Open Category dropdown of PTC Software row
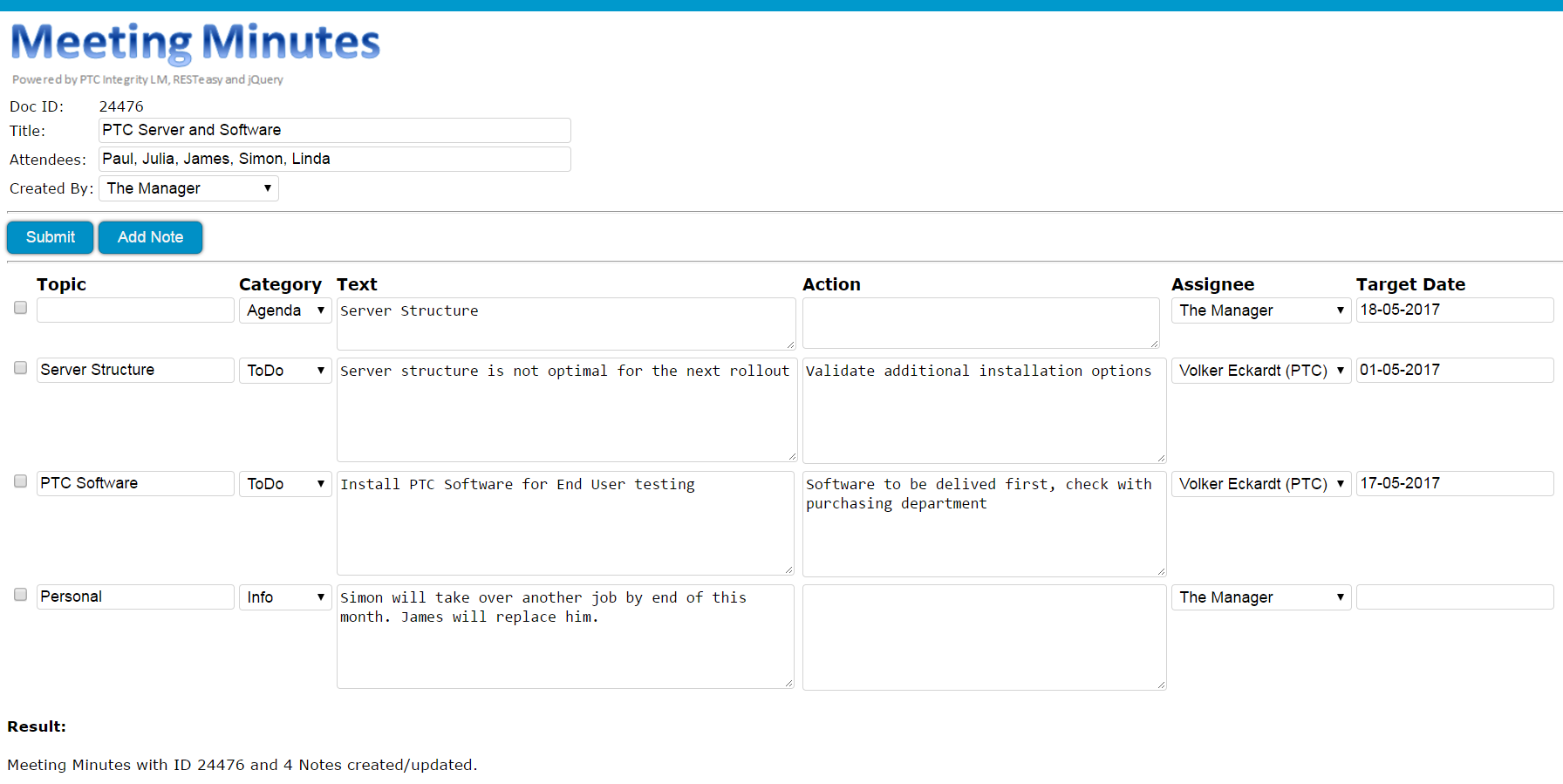The width and height of the screenshot is (1563, 784). coord(285,484)
